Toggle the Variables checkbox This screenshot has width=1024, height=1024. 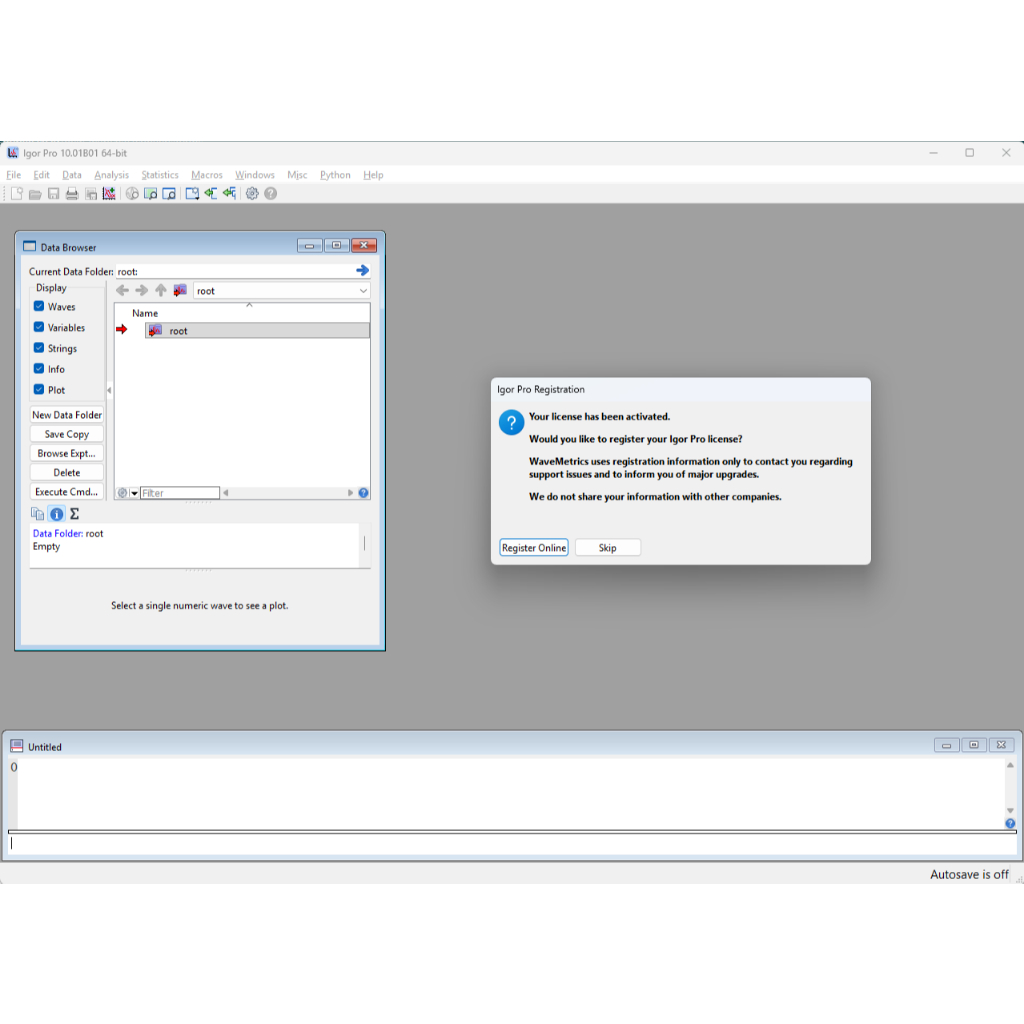tap(39, 327)
